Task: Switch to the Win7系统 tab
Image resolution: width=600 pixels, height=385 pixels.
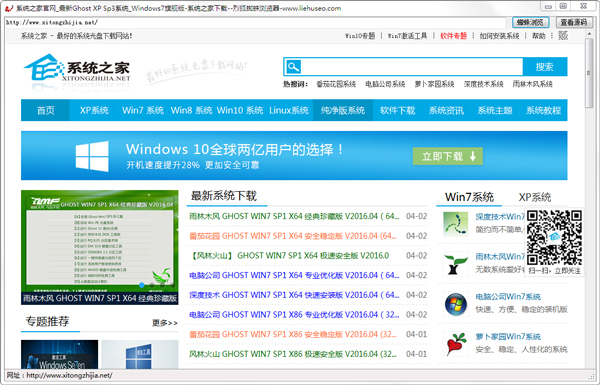Action: pos(470,197)
